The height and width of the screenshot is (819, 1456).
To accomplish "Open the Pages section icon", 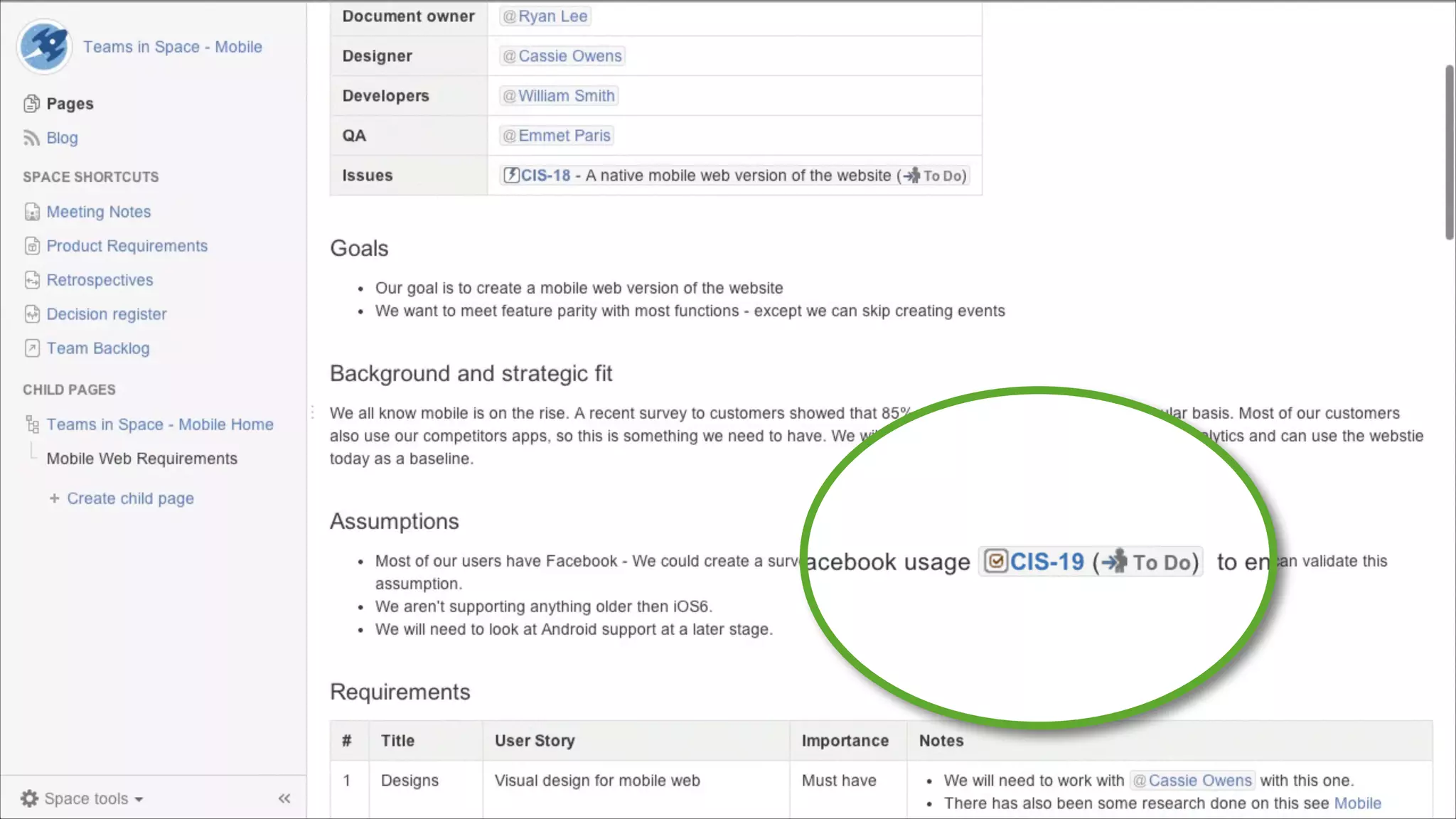I will tap(31, 104).
